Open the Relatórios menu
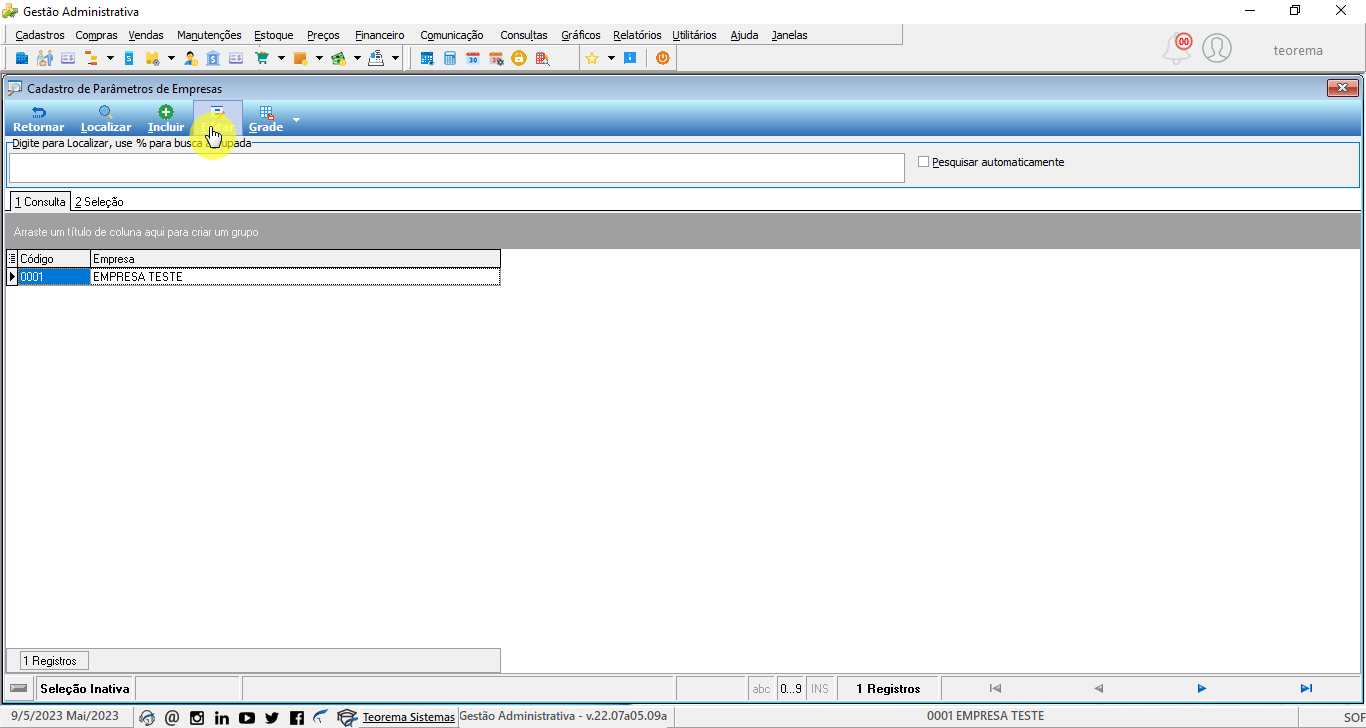 637,35
